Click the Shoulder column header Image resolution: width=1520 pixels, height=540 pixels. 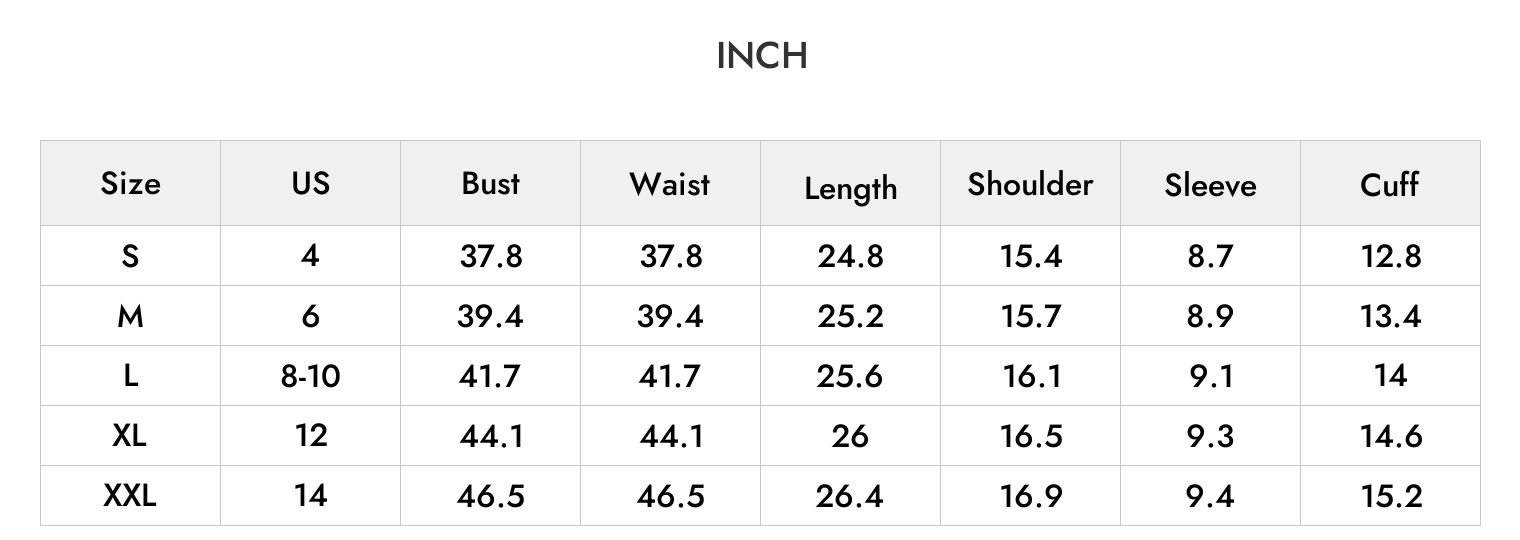[1030, 184]
